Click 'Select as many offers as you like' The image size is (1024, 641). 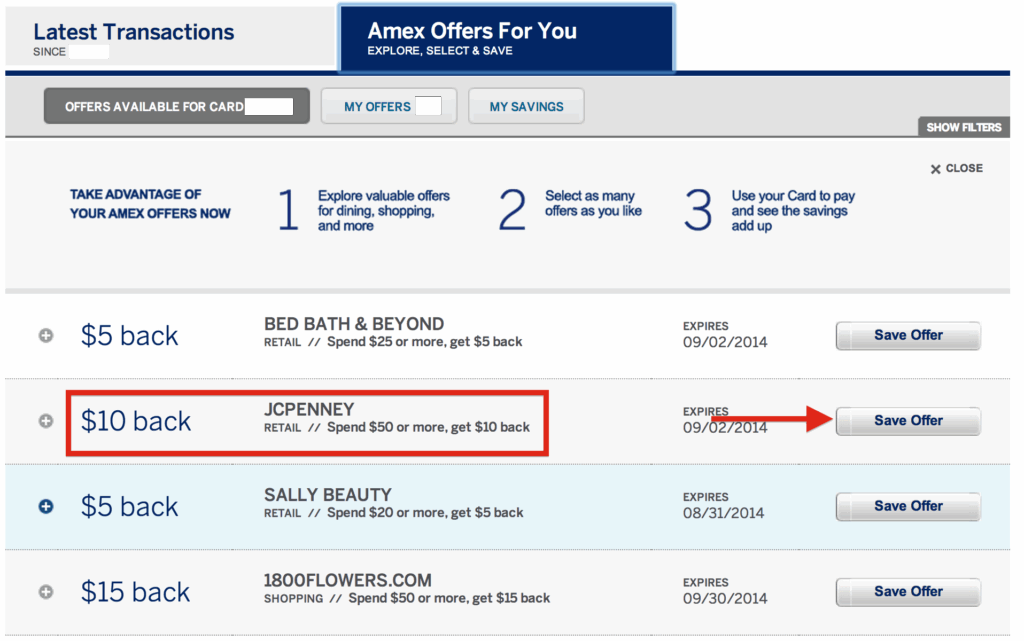[594, 203]
